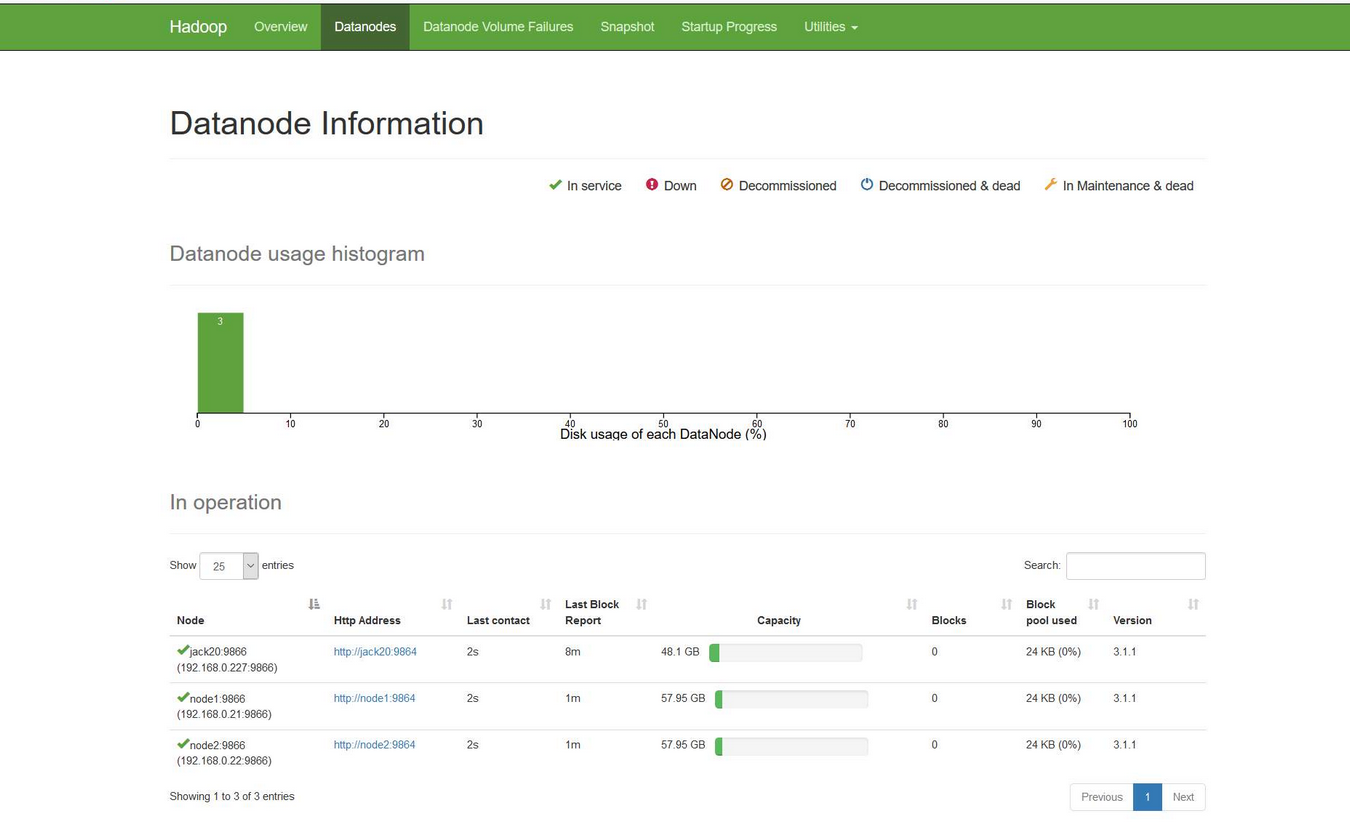
Task: Click the Version column header text
Action: pyautogui.click(x=1132, y=621)
